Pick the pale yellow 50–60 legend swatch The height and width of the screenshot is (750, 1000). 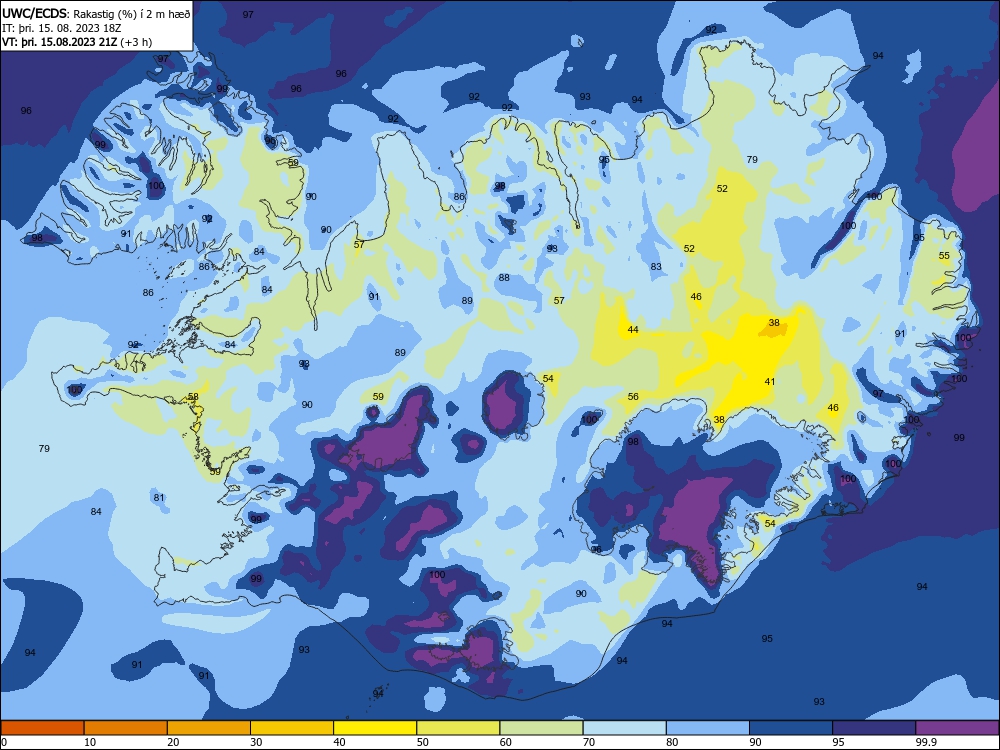pyautogui.click(x=459, y=728)
